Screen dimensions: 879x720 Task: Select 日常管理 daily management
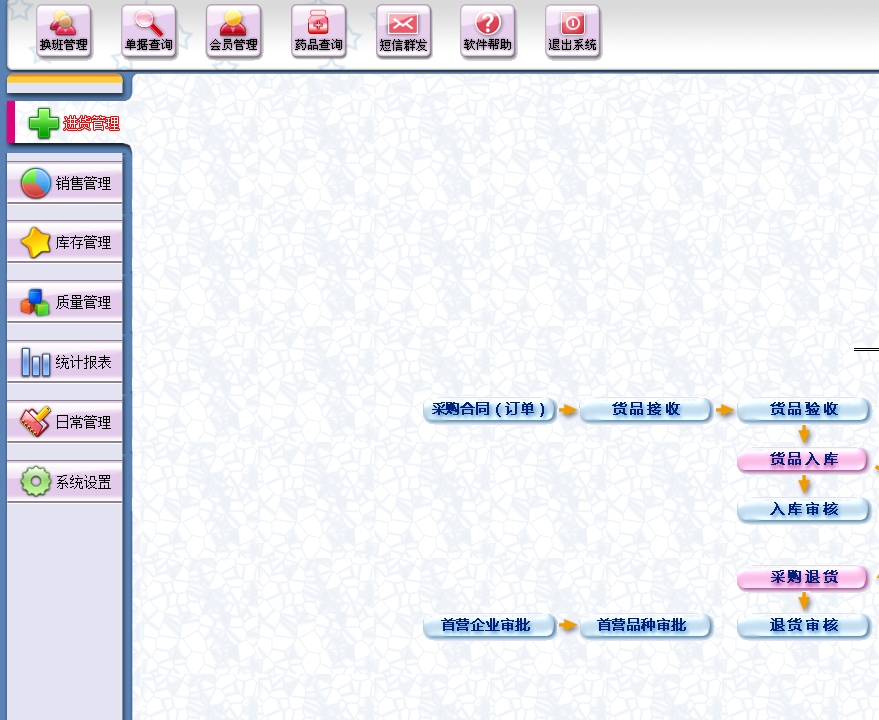click(x=66, y=422)
